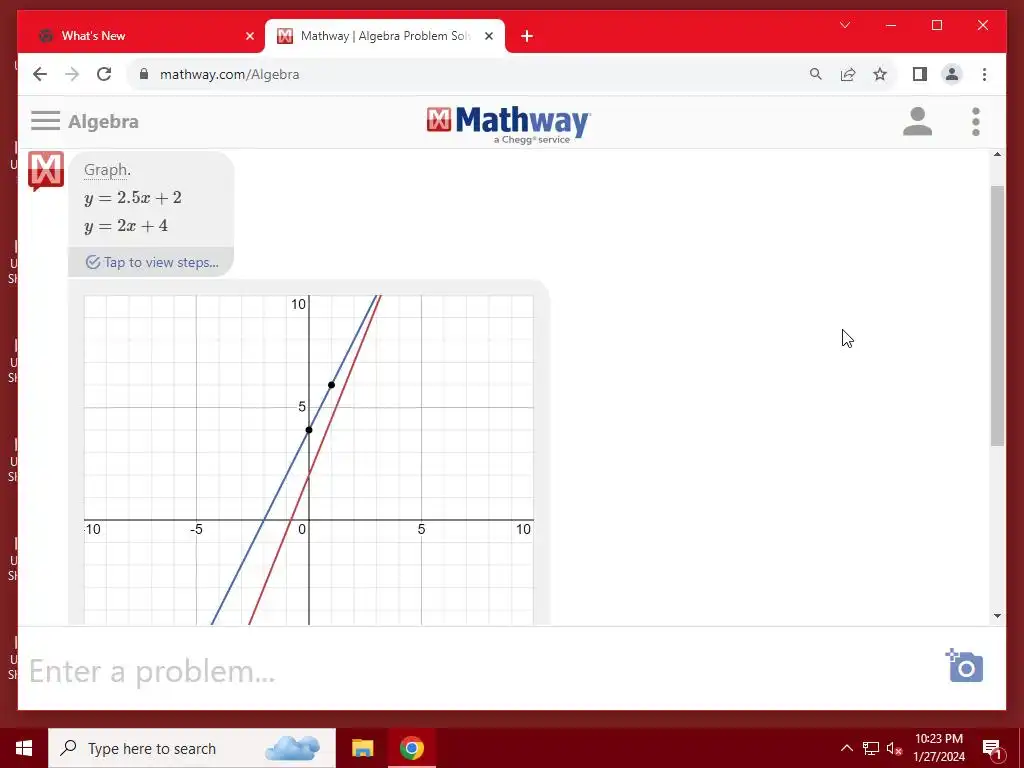Open the Chrome three-dot menu
Screen dimensions: 1024x768
[984, 74]
